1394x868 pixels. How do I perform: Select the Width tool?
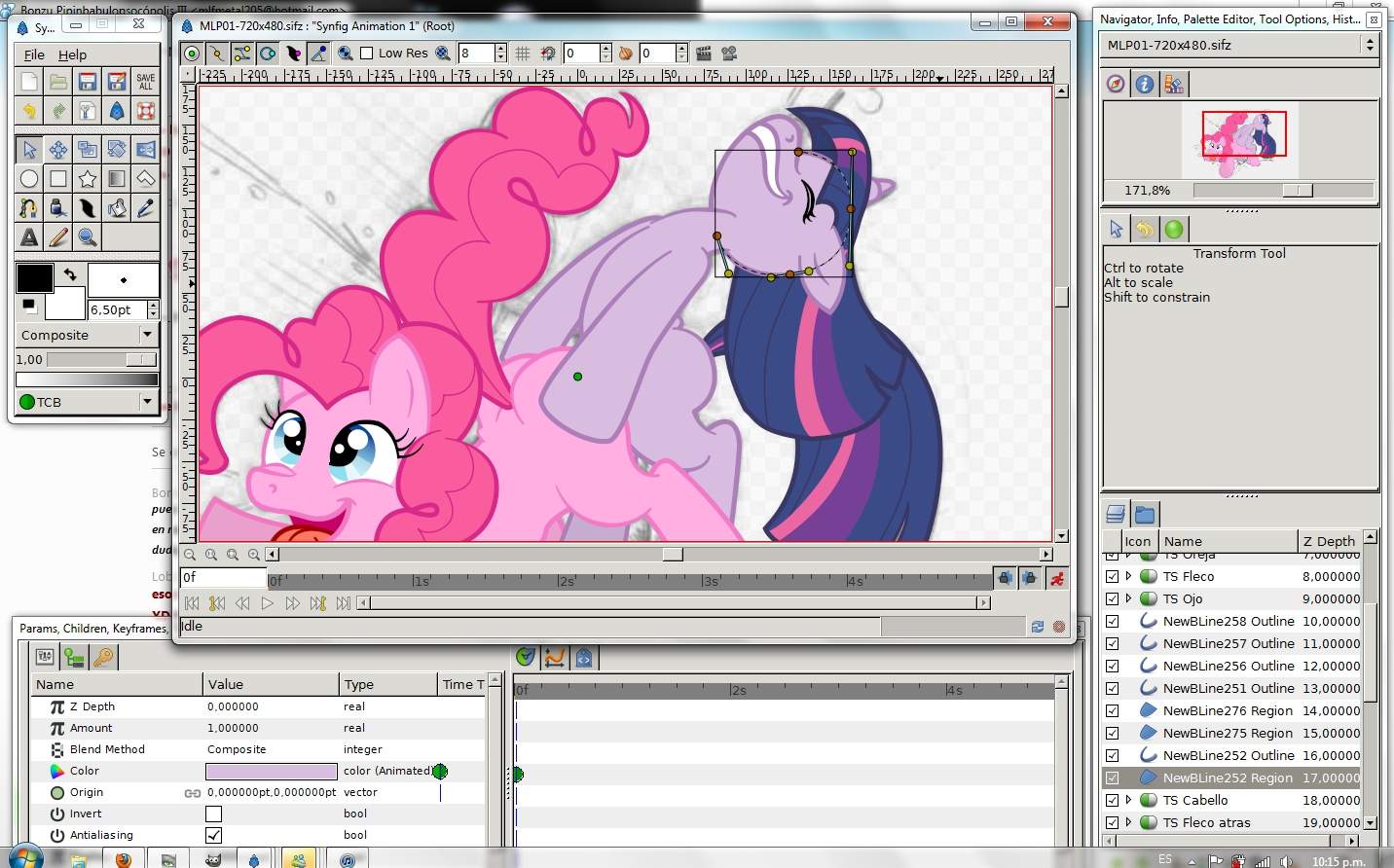pyautogui.click(x=88, y=208)
